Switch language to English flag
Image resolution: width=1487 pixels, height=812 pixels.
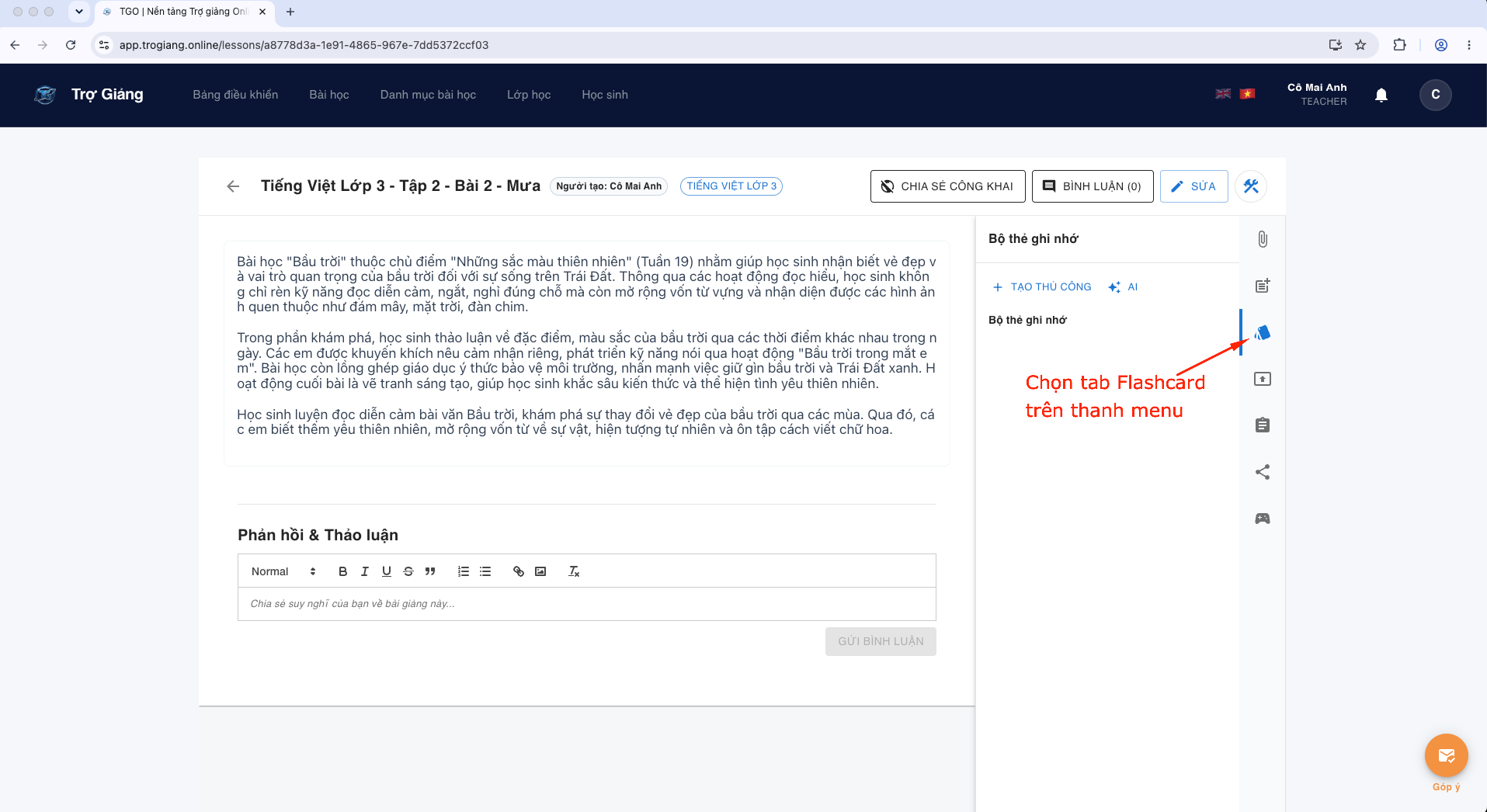[x=1223, y=94]
